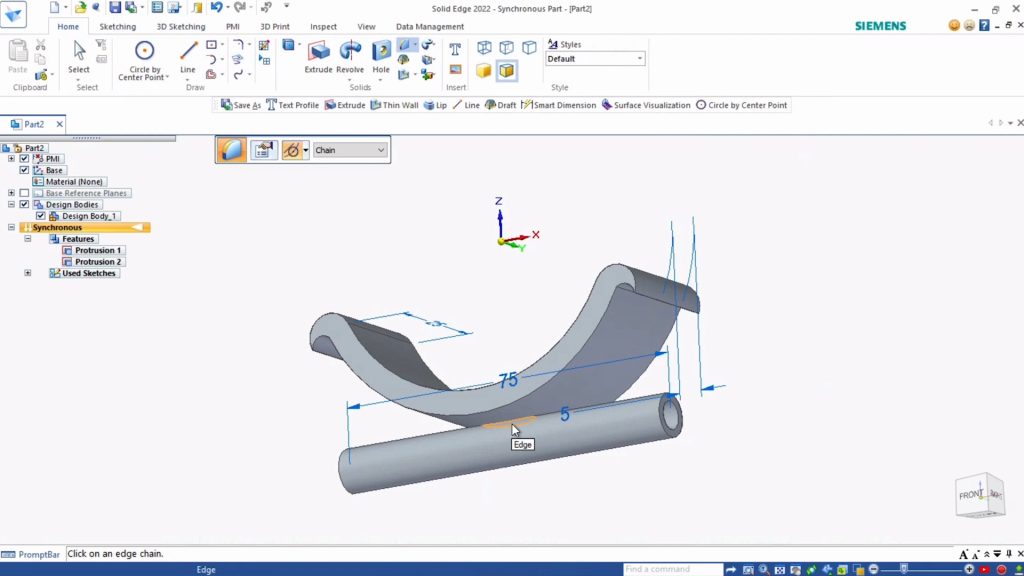Choose Circle by Center Point tool in ribbon
Screen dimensions: 1024x576
click(x=144, y=60)
